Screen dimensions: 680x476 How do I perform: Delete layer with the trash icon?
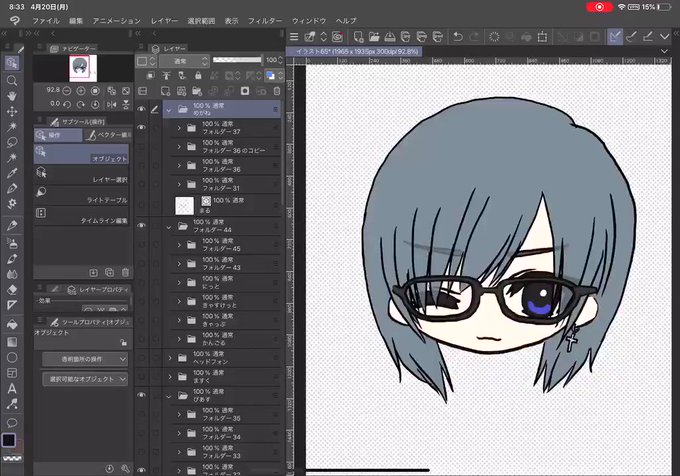tap(277, 91)
